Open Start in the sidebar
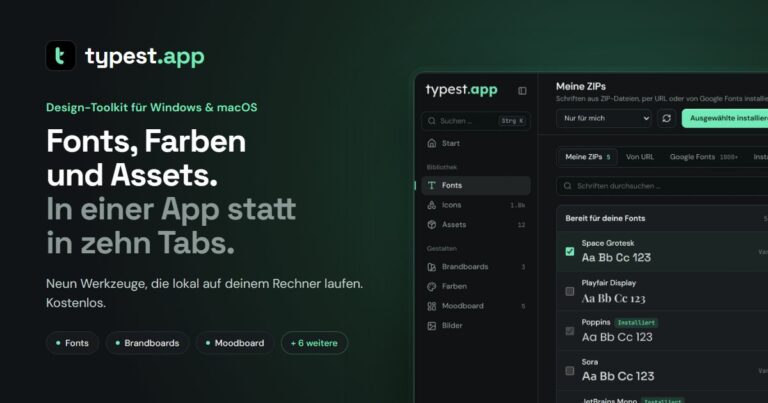This screenshot has height=403, width=768. point(476,143)
